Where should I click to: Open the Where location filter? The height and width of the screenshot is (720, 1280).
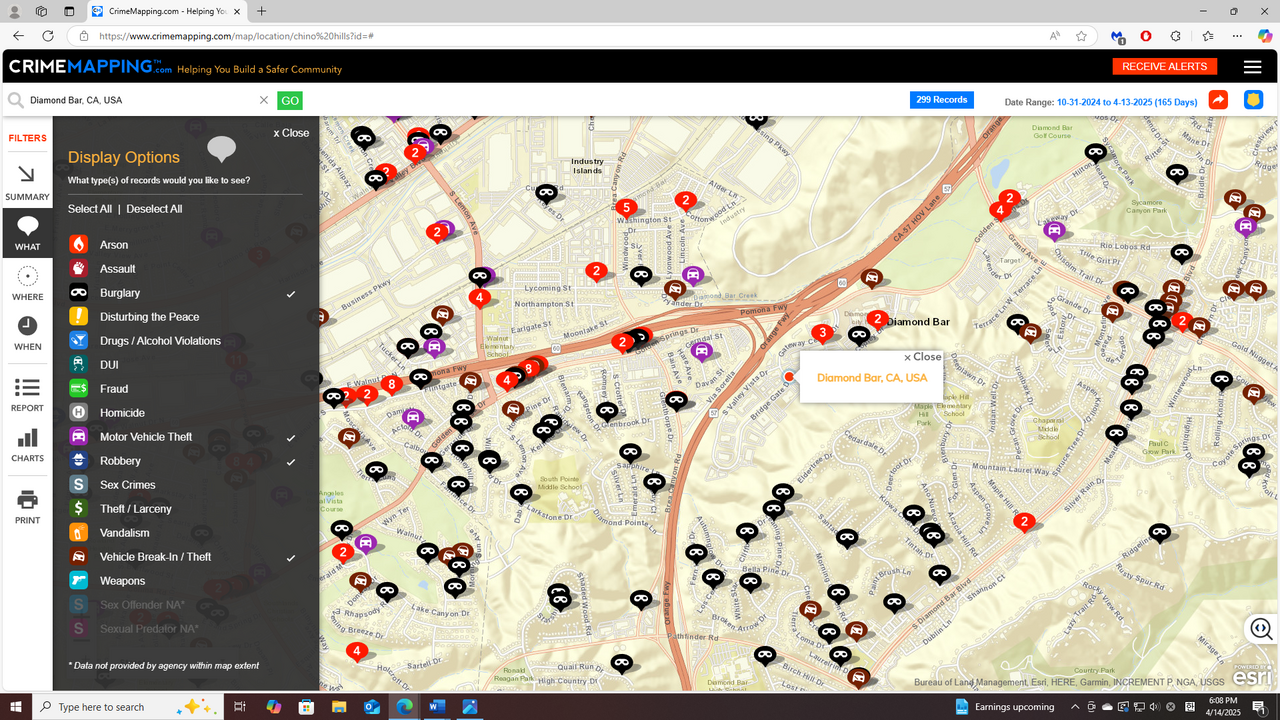27,283
